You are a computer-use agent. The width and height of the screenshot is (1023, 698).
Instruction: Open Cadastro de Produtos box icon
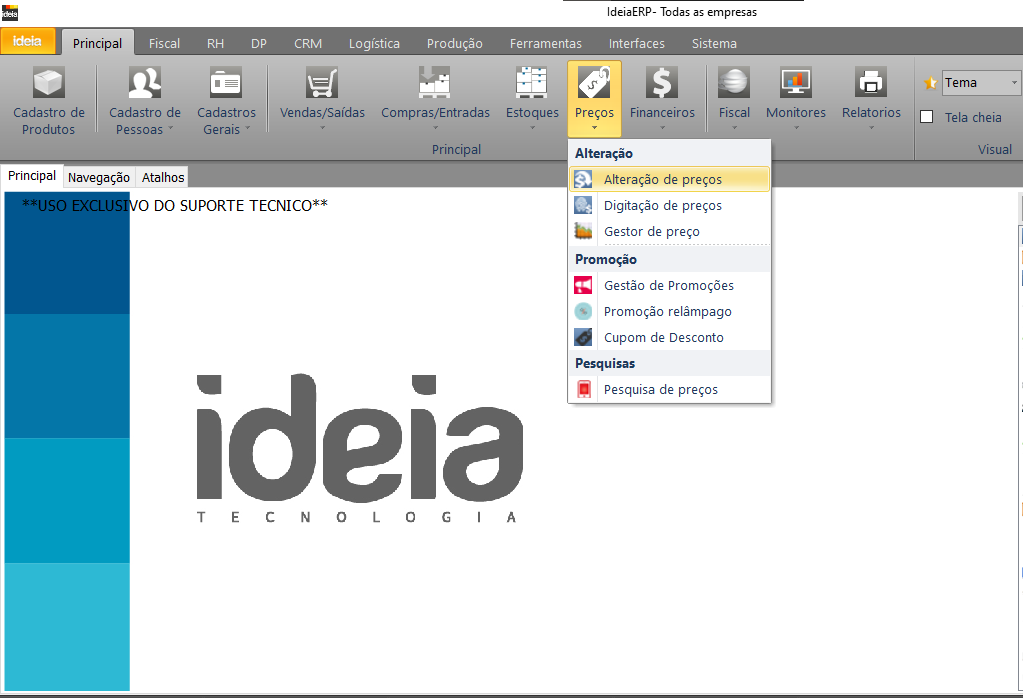click(x=48, y=82)
